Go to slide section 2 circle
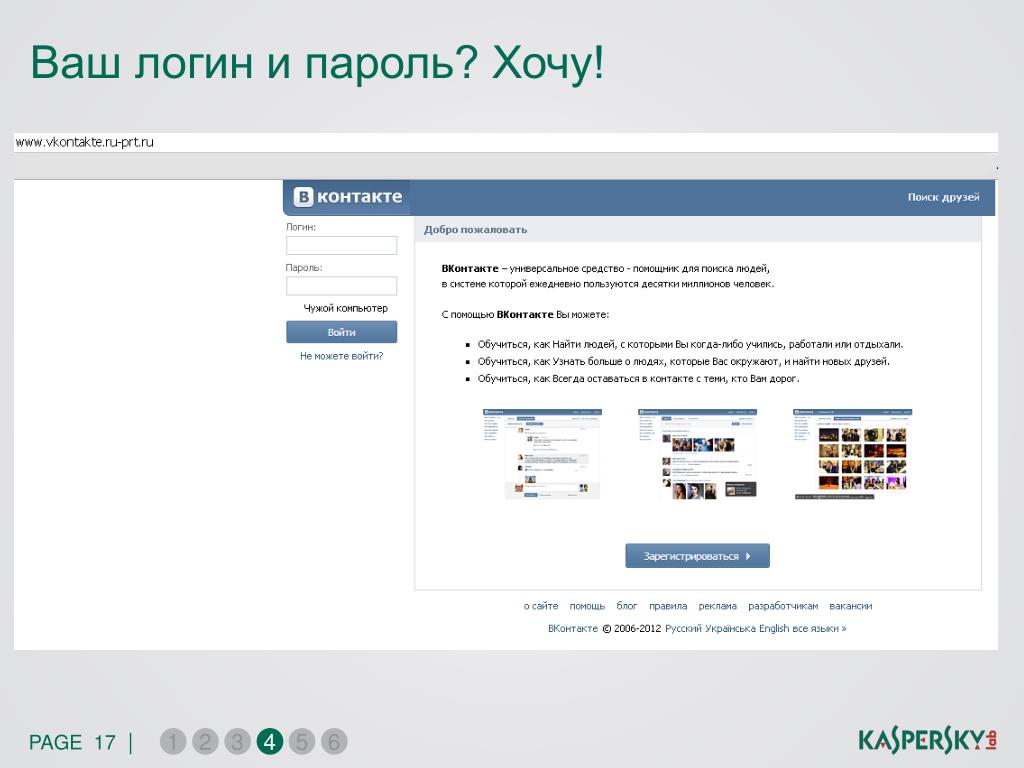Image resolution: width=1024 pixels, height=768 pixels. click(x=205, y=741)
